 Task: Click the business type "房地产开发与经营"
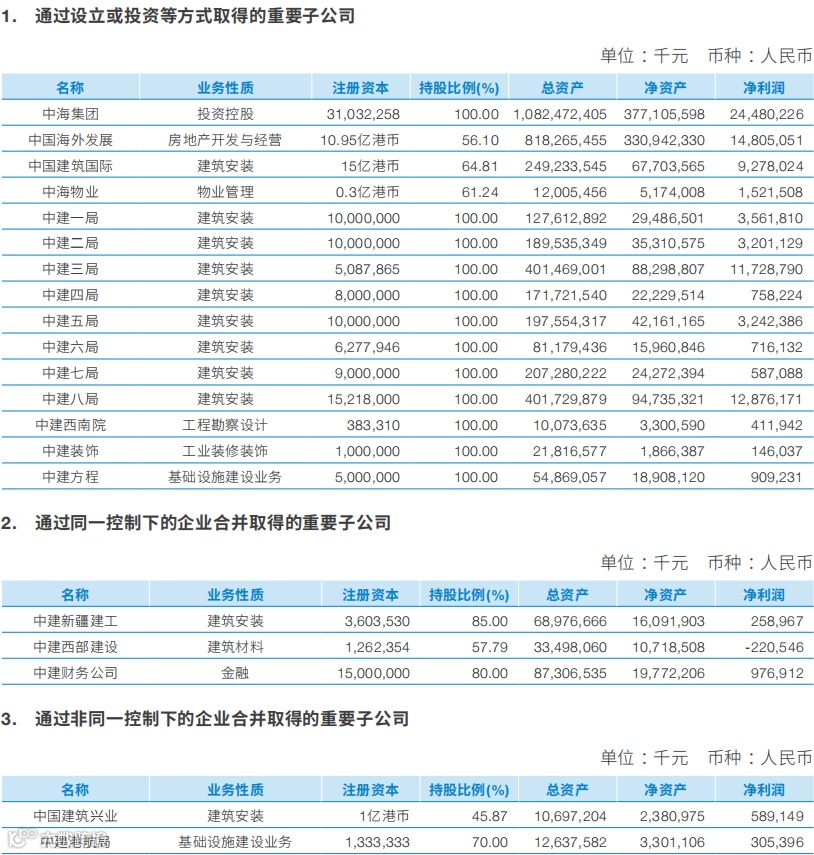[x=225, y=140]
